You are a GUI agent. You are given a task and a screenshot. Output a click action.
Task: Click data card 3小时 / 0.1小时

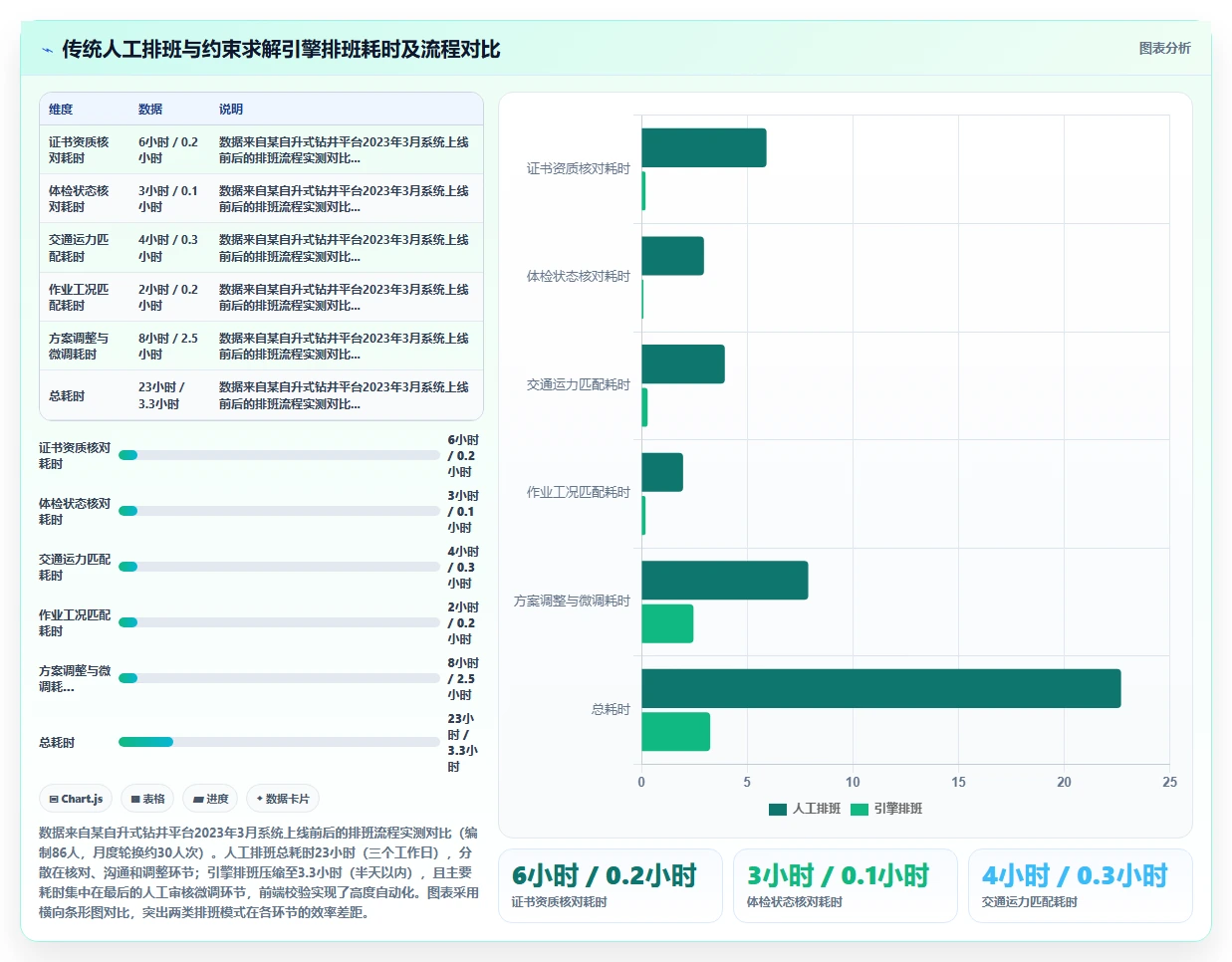coord(846,885)
